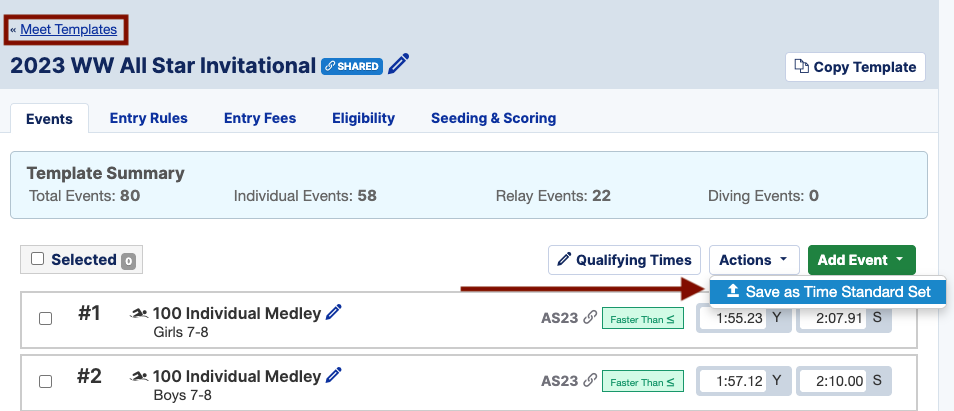Click the AS23 link icon in event #2
Screen dimensions: 954x411
coord(589,381)
